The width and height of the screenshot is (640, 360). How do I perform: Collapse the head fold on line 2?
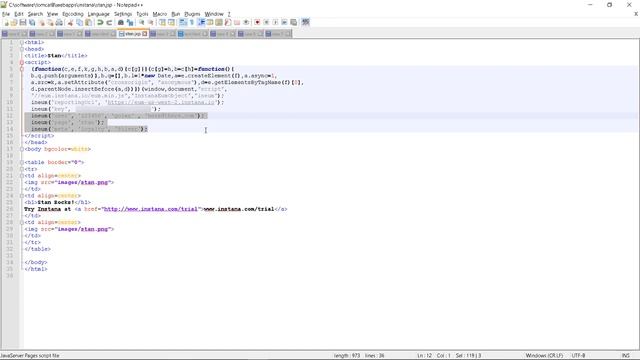click(22, 49)
